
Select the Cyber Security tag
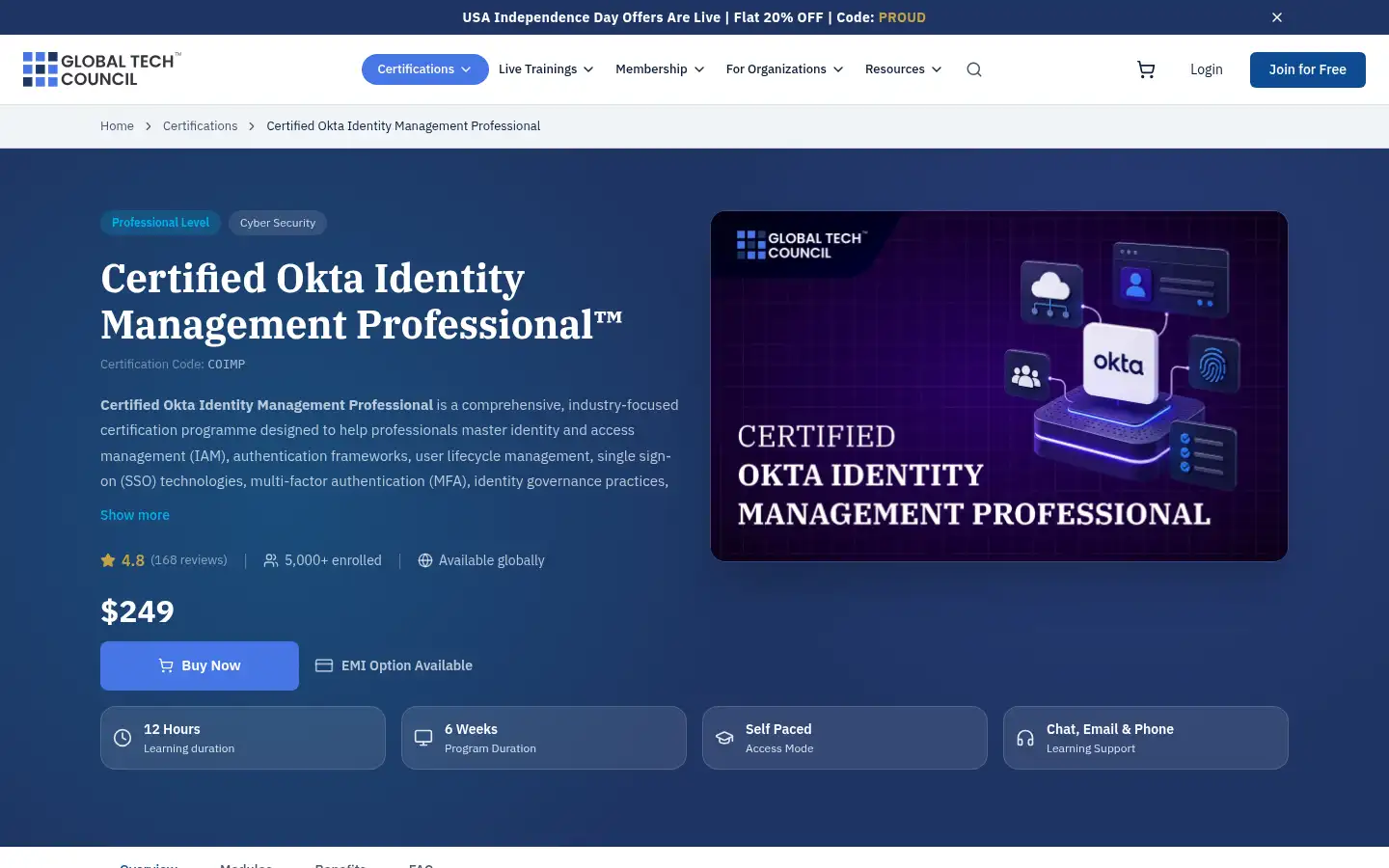[x=278, y=223]
